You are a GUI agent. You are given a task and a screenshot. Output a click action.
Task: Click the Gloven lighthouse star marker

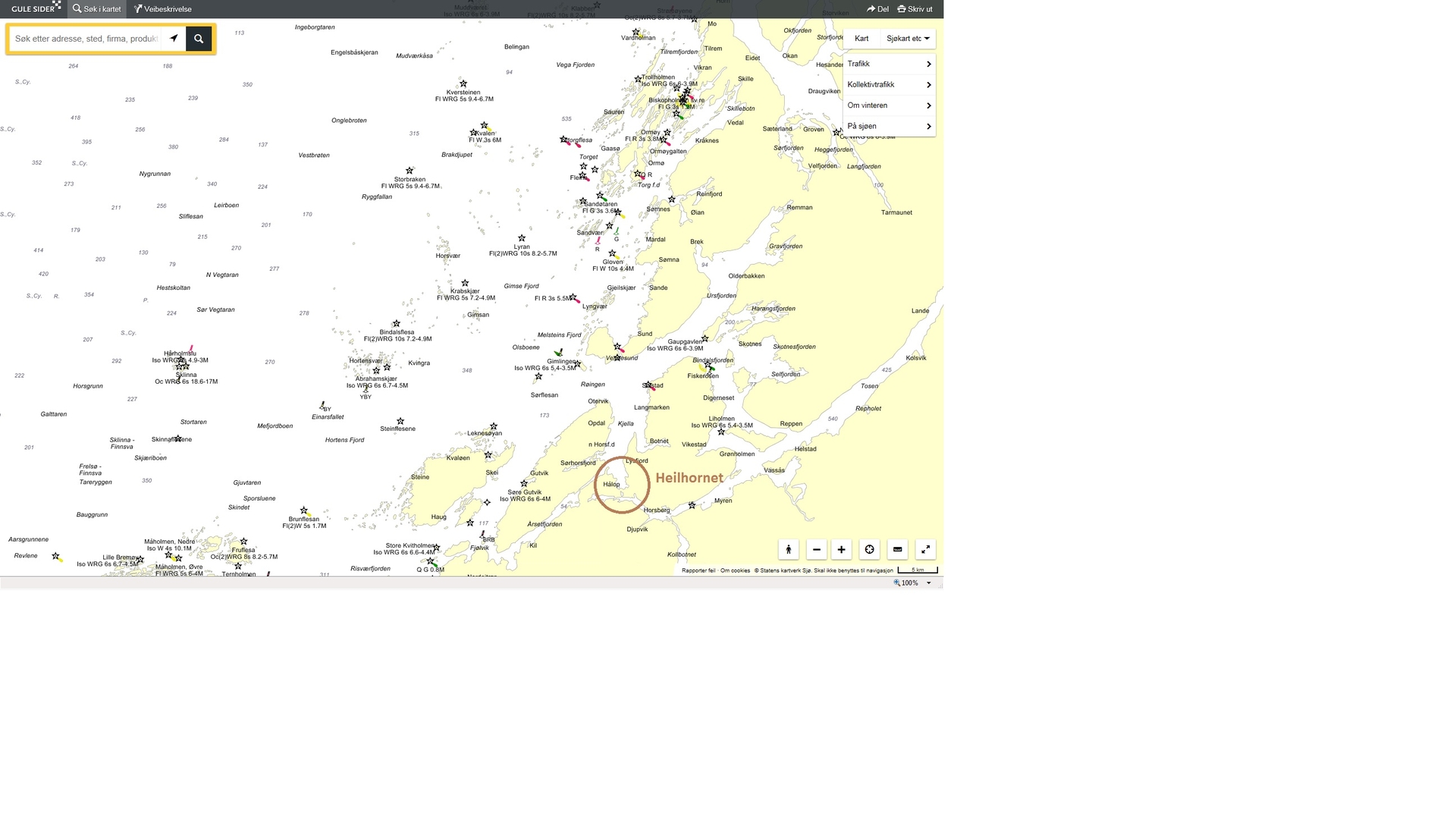(x=612, y=253)
